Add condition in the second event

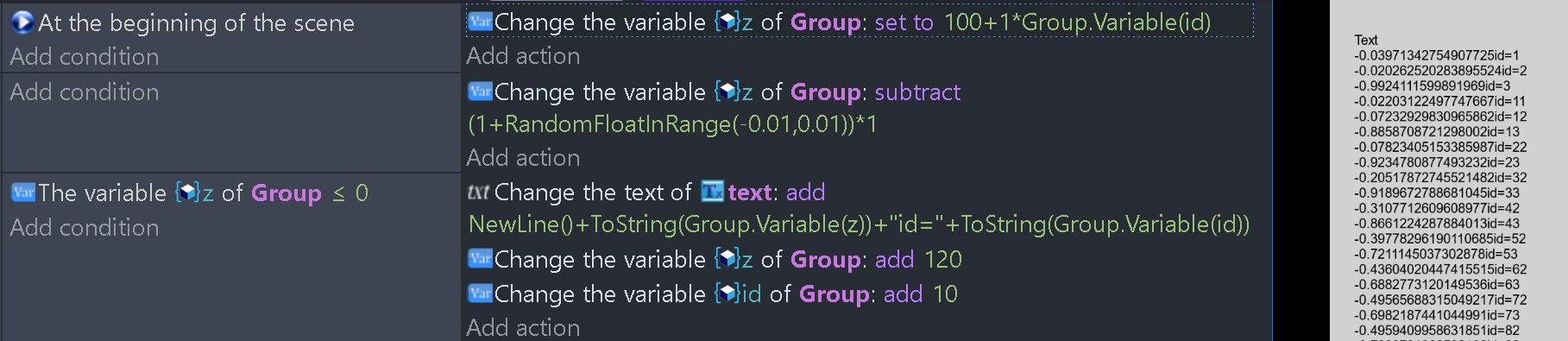point(85,92)
